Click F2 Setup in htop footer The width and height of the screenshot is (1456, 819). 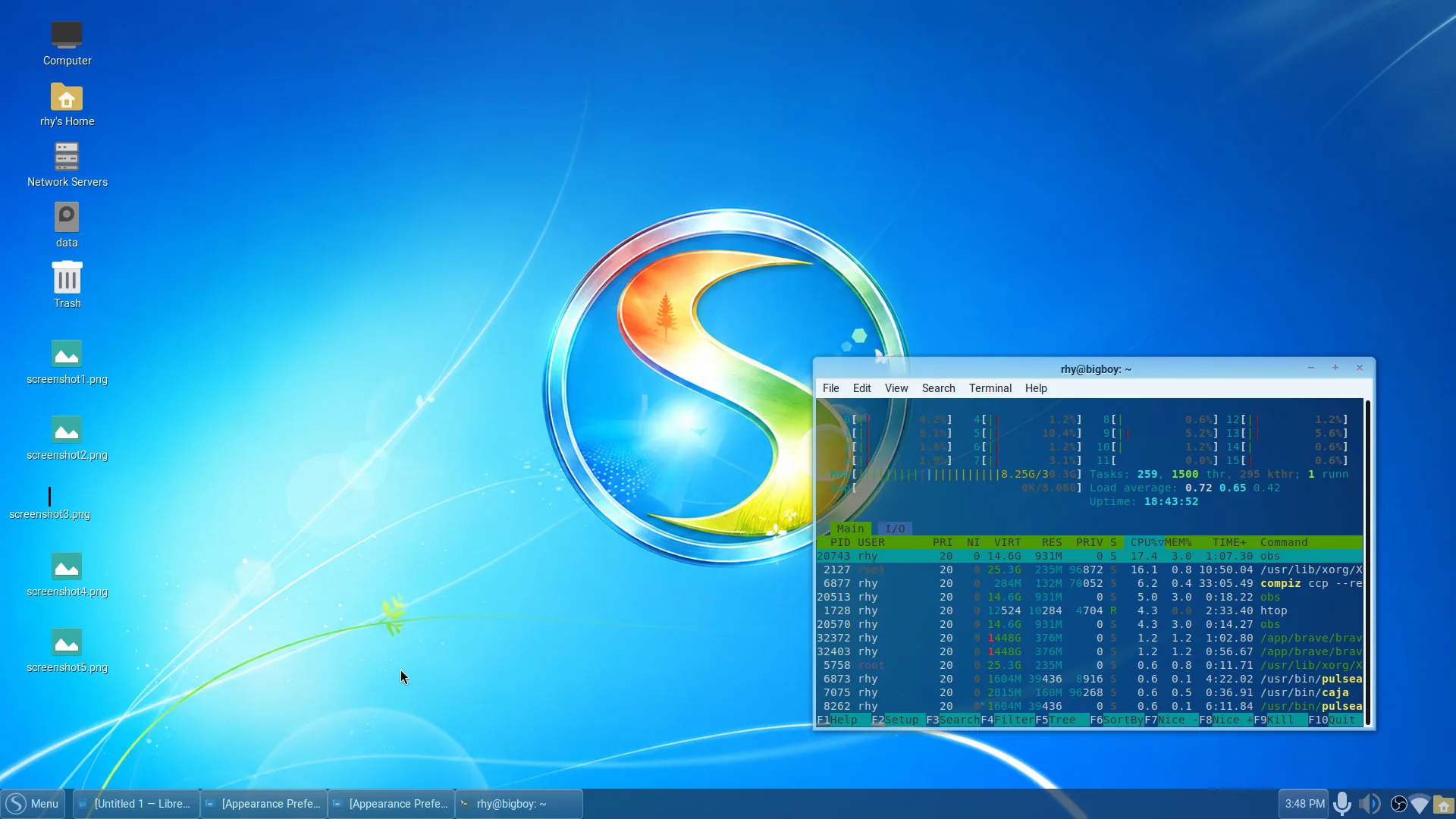pos(898,720)
